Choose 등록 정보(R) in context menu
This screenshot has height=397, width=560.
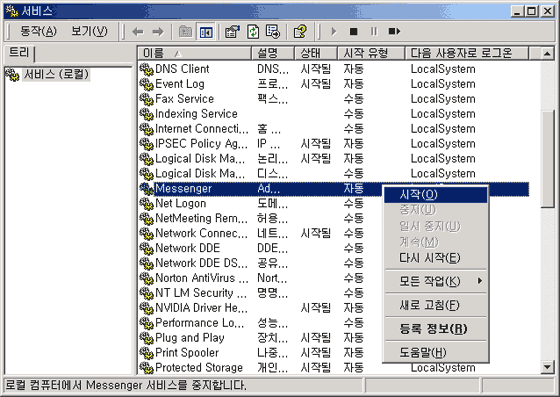pos(436,329)
